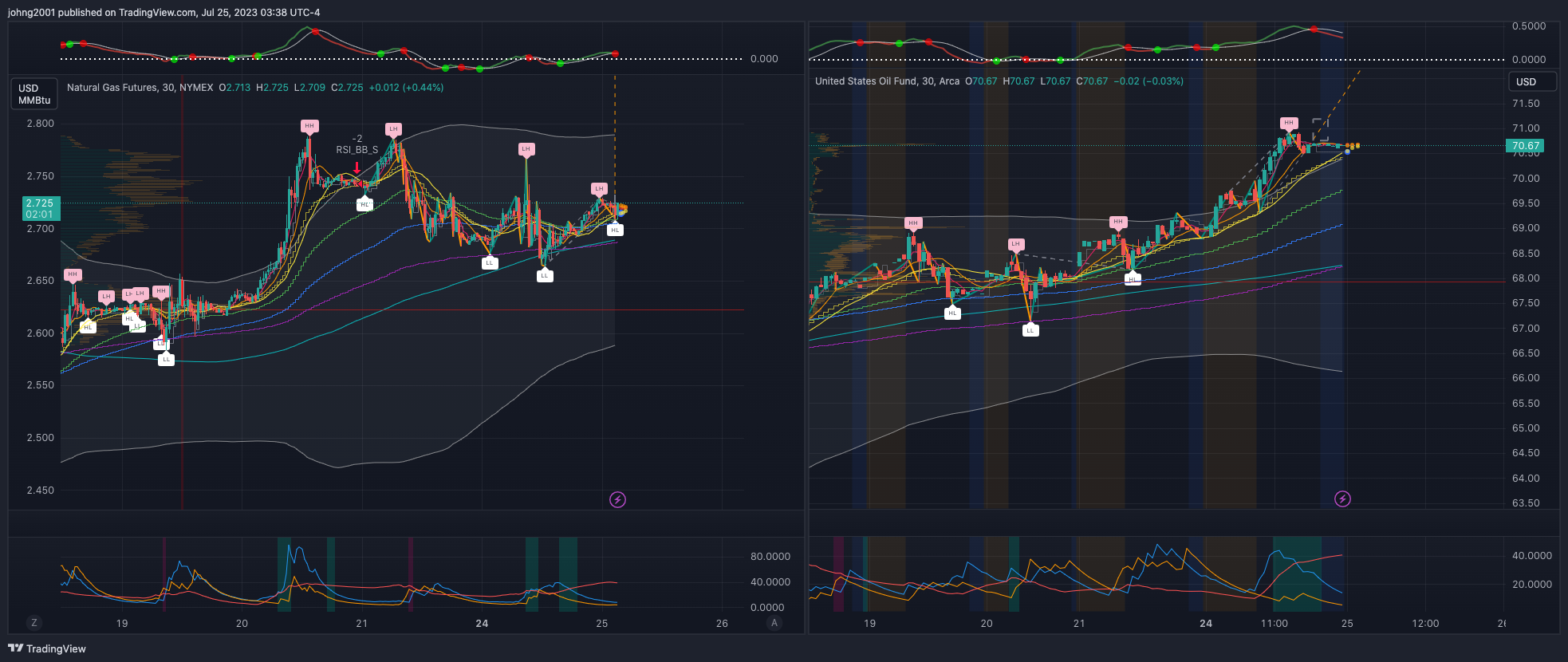Click the 20.0000 indicator scale value
The width and height of the screenshot is (1568, 662).
coord(1532,585)
